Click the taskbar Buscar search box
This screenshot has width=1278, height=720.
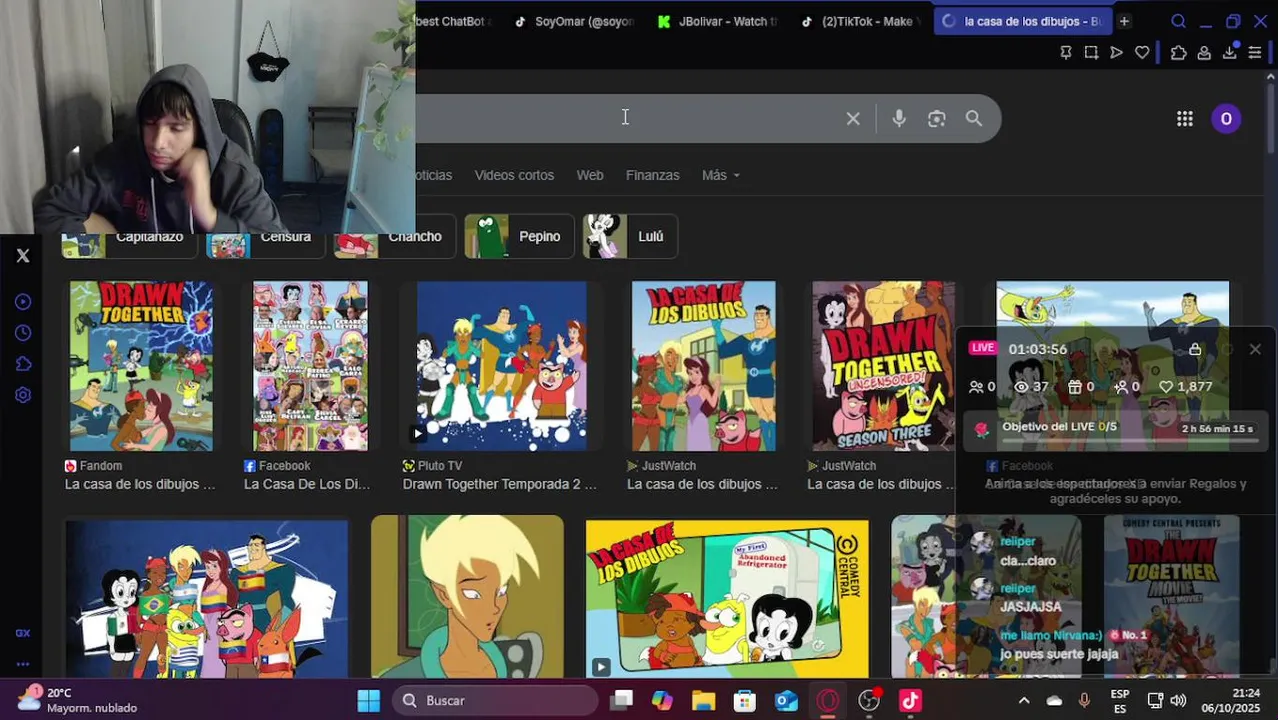pos(495,701)
